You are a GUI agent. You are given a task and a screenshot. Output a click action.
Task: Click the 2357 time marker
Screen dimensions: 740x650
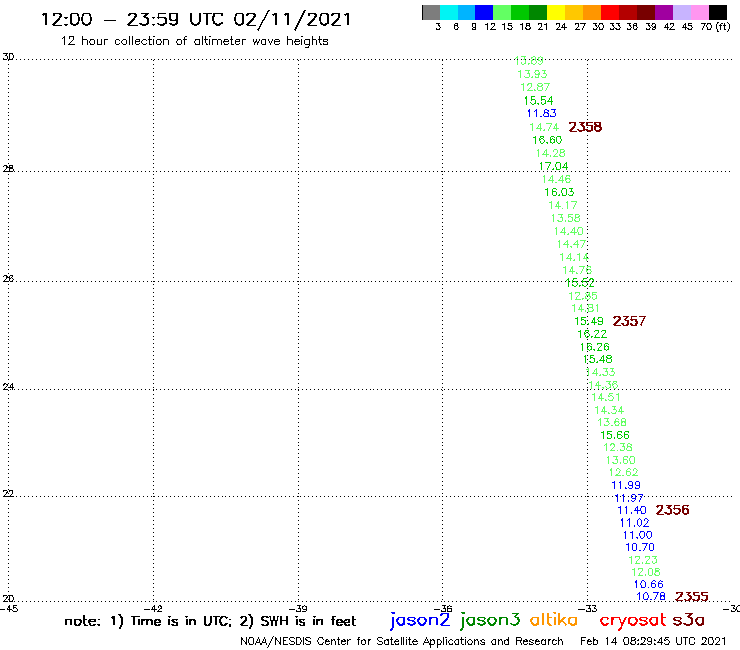point(629,321)
